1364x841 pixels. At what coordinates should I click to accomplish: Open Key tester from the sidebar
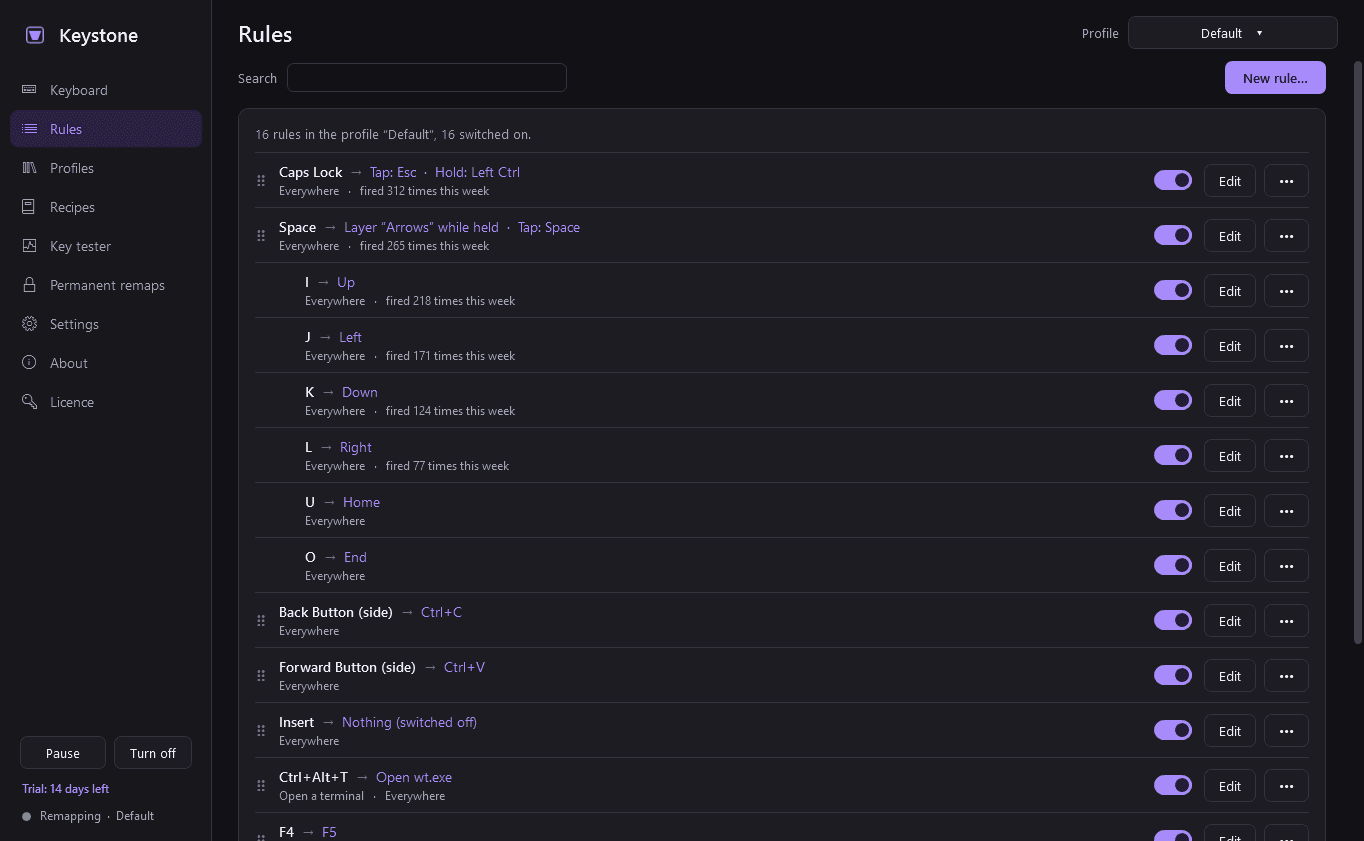pyautogui.click(x=106, y=246)
